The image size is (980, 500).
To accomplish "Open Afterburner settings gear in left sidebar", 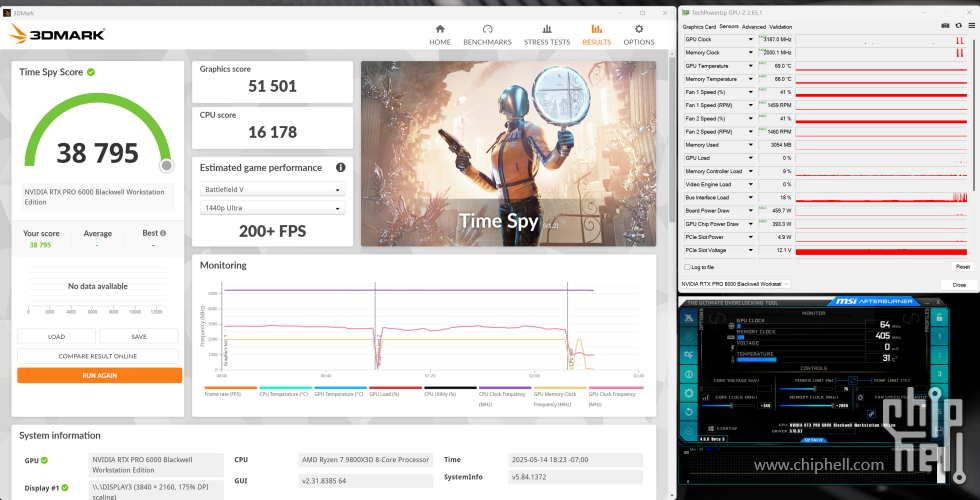I will (x=689, y=393).
